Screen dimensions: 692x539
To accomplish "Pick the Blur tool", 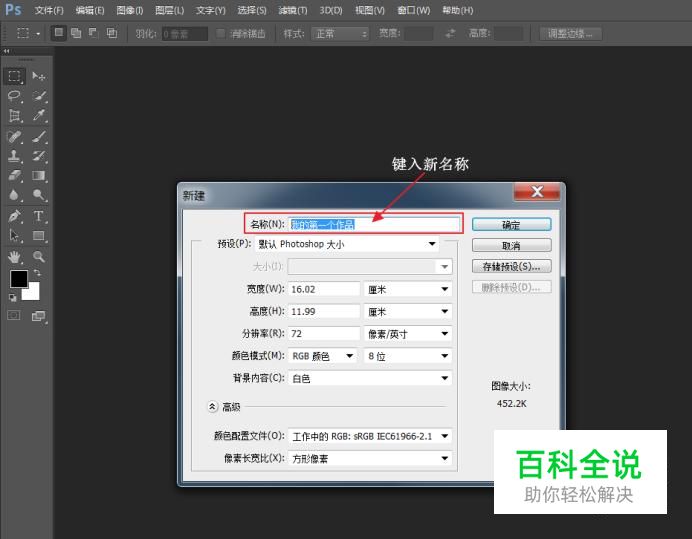I will (x=14, y=195).
